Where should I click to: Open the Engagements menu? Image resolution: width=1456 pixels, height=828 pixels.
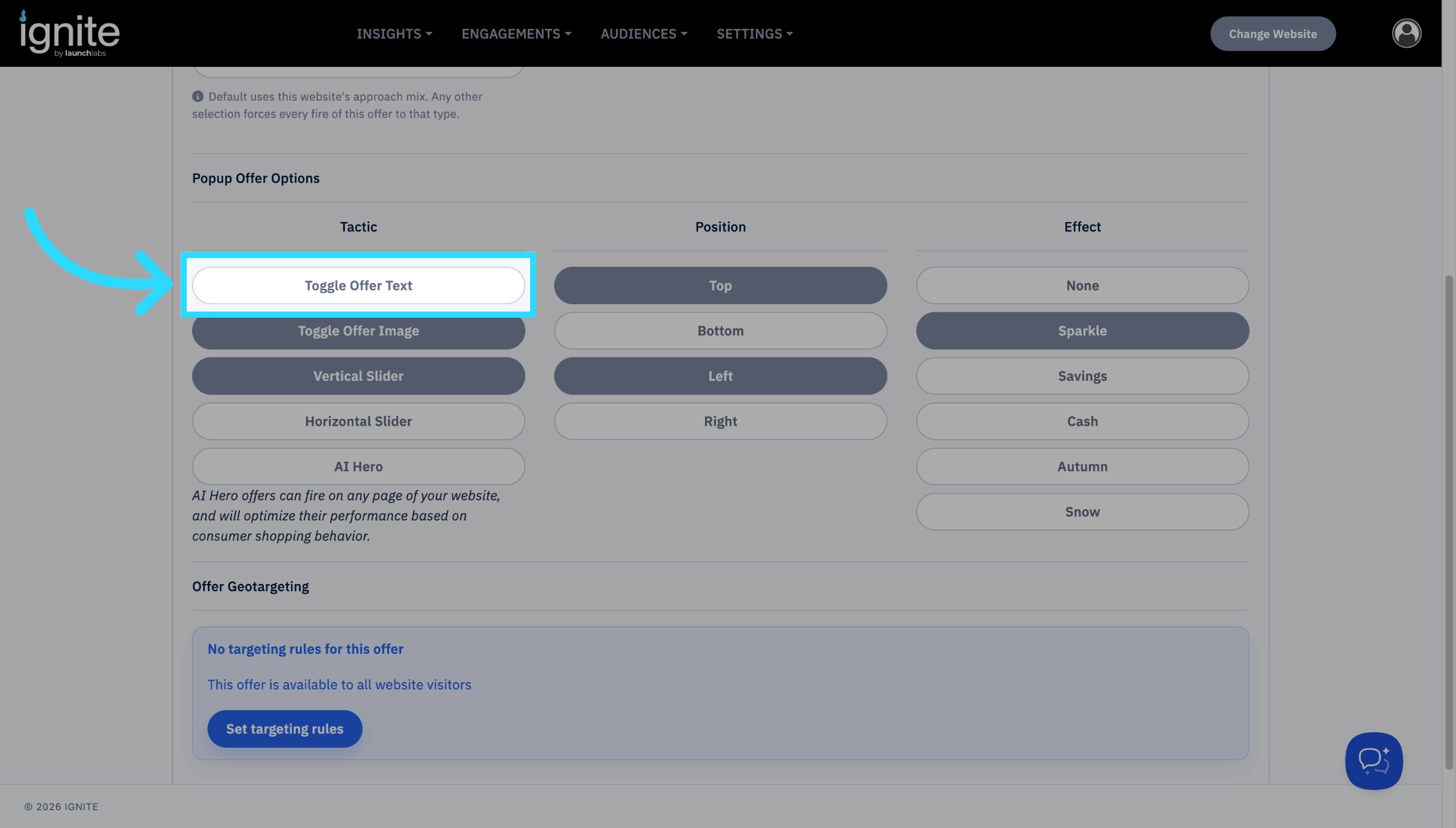click(x=517, y=34)
